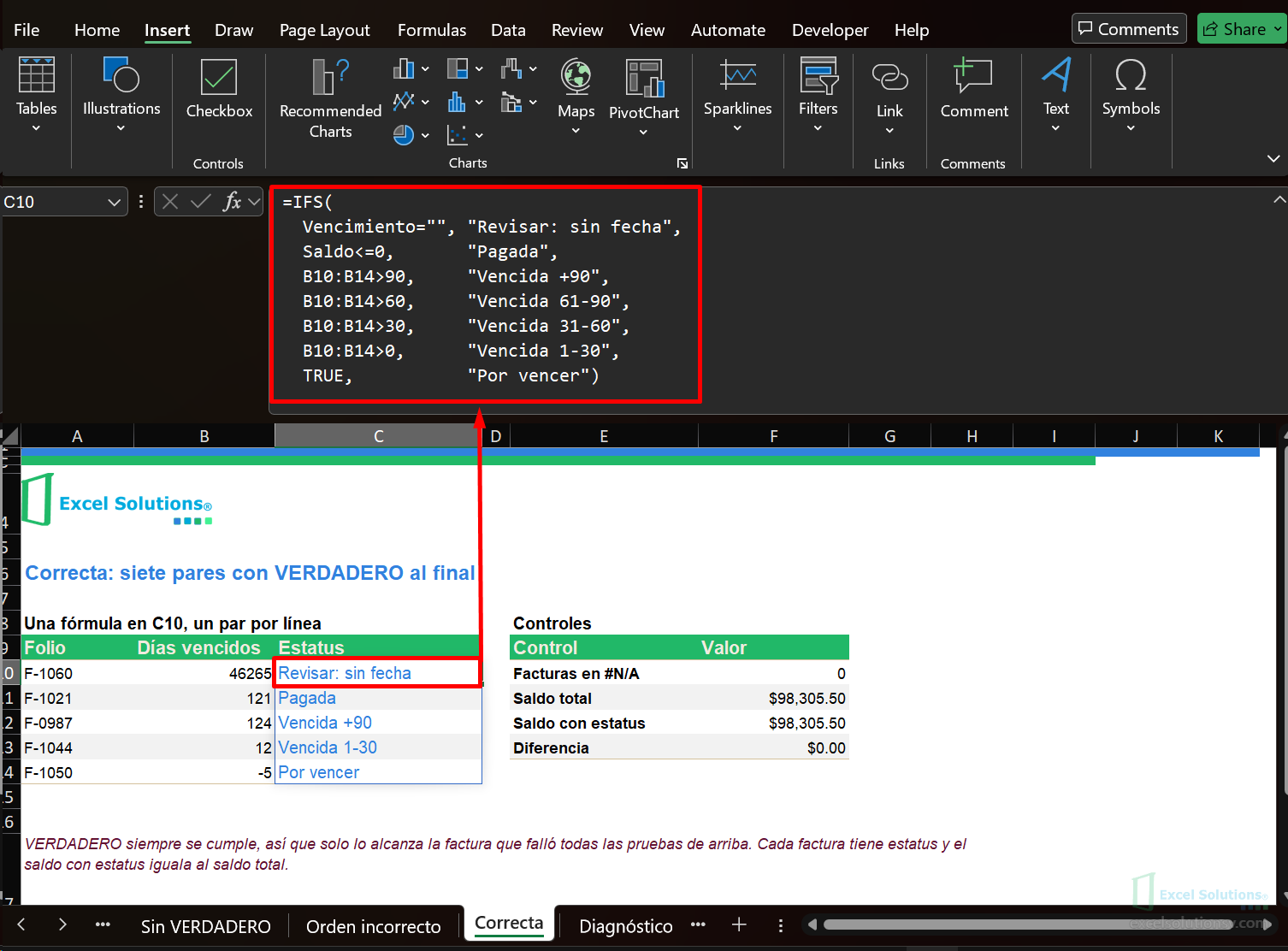Viewport: 1288px width, 951px height.
Task: Click the horizontal scroll right arrow
Action: point(1267,924)
